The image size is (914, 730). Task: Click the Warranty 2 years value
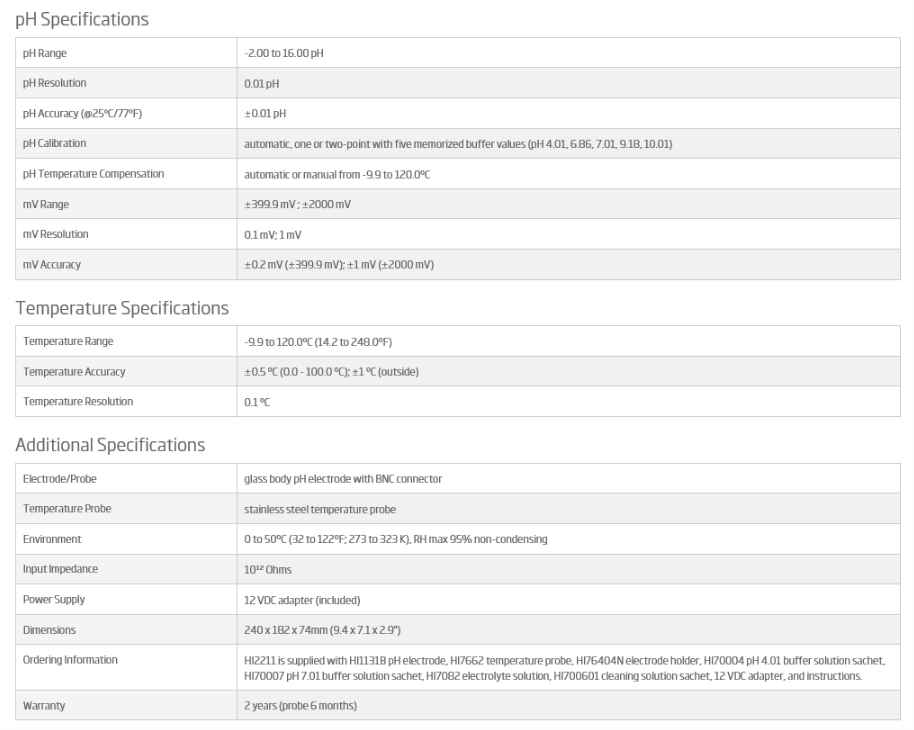(301, 706)
